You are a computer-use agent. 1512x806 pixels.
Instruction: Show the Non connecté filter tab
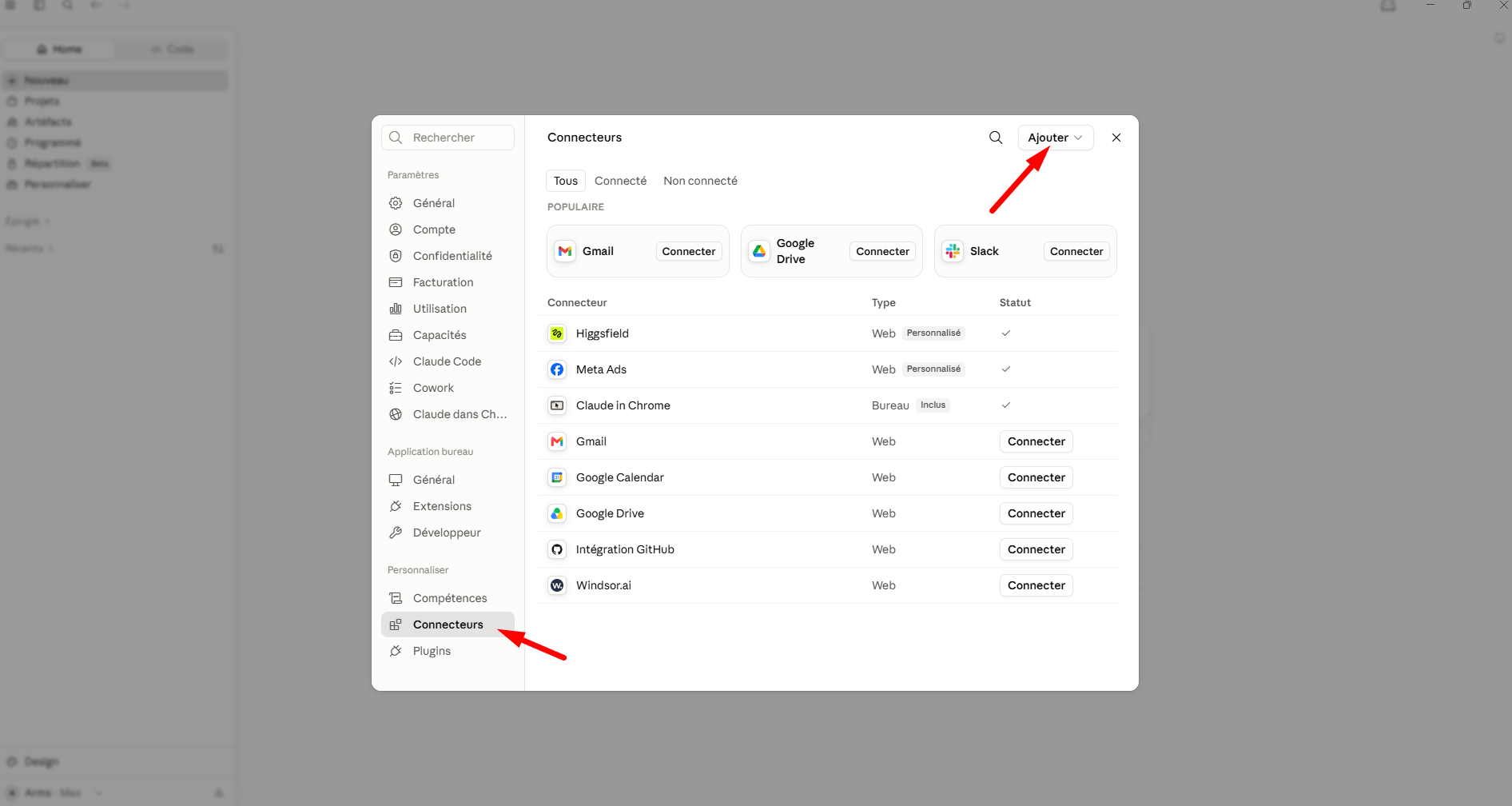point(700,181)
